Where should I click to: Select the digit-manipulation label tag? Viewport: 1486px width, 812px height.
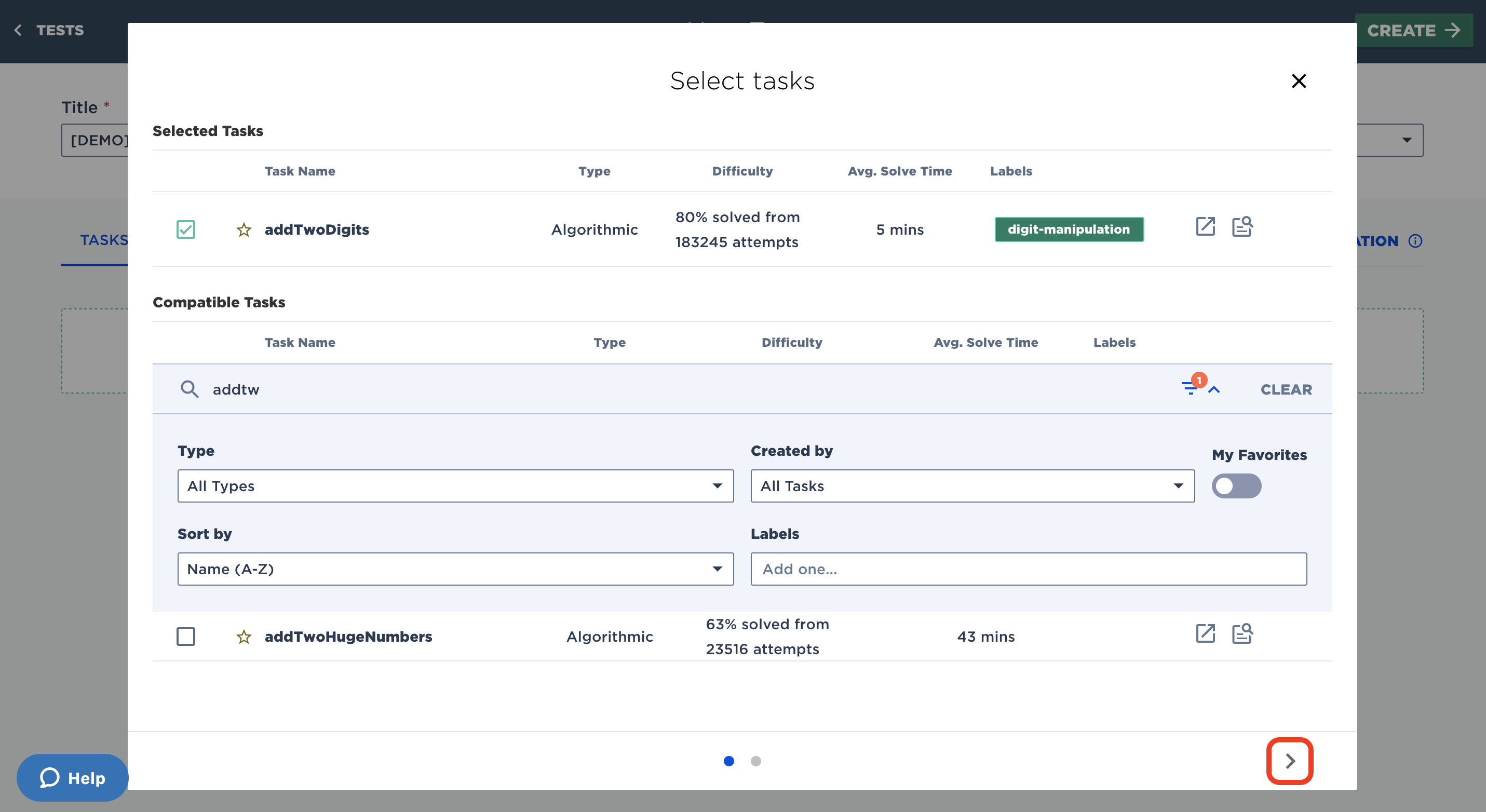tap(1069, 229)
